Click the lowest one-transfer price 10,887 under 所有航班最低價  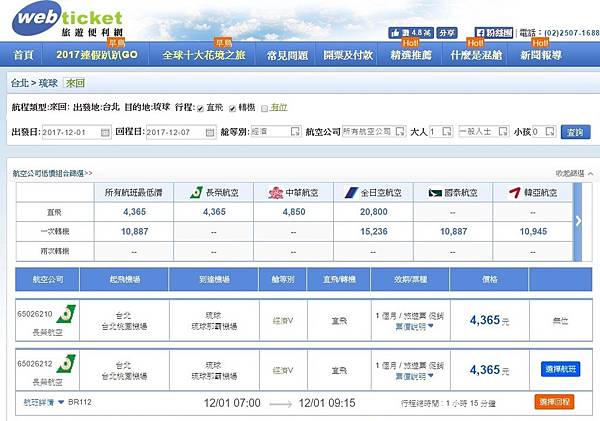point(134,232)
